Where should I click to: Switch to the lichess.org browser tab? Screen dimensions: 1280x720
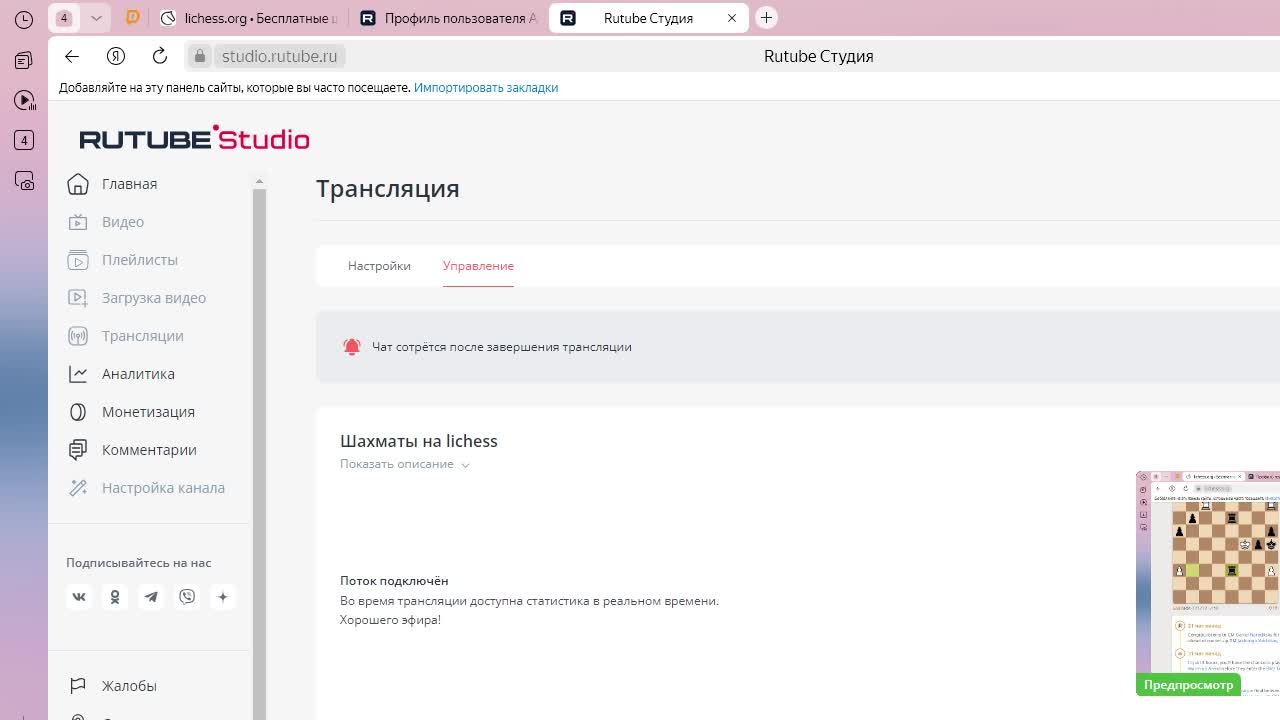pos(250,18)
